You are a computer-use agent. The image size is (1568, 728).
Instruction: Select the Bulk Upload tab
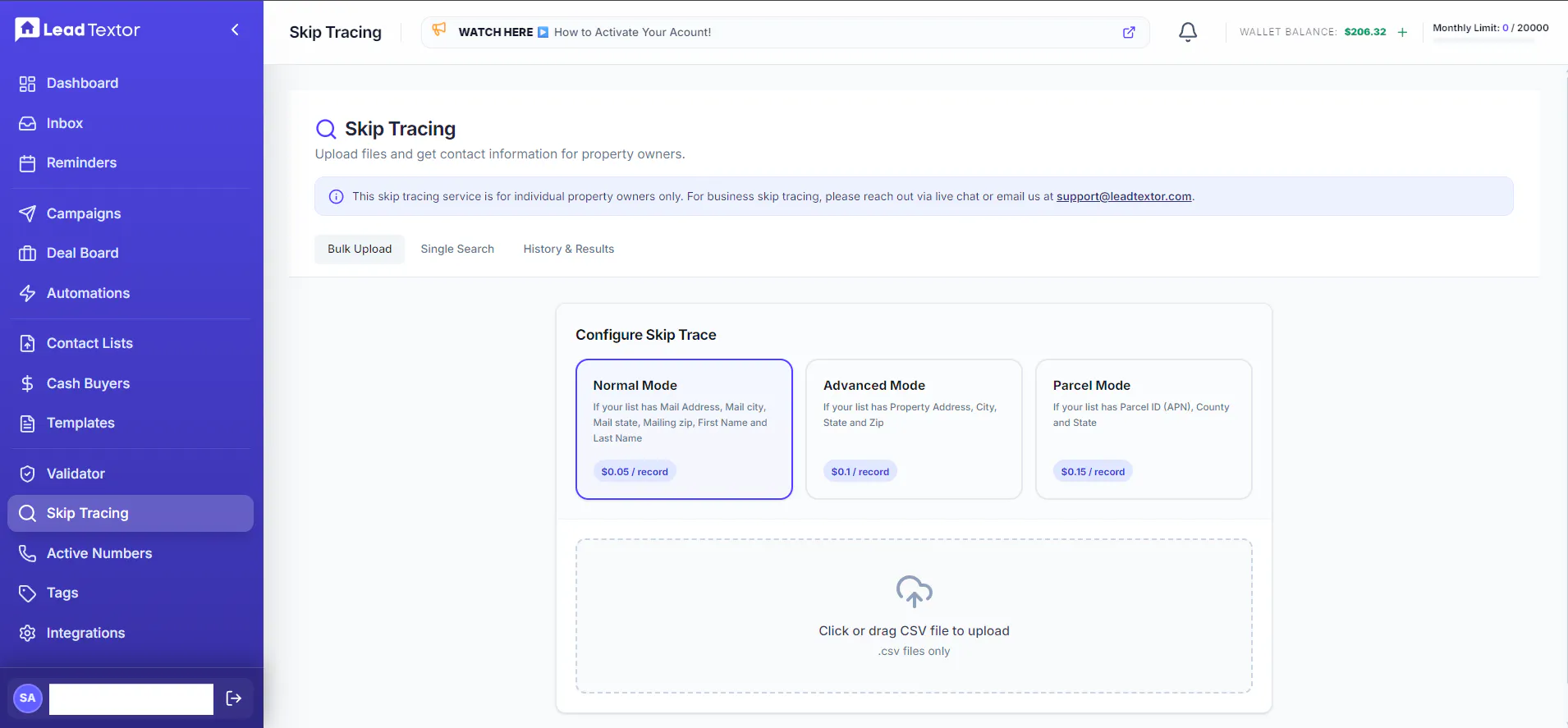pos(360,249)
